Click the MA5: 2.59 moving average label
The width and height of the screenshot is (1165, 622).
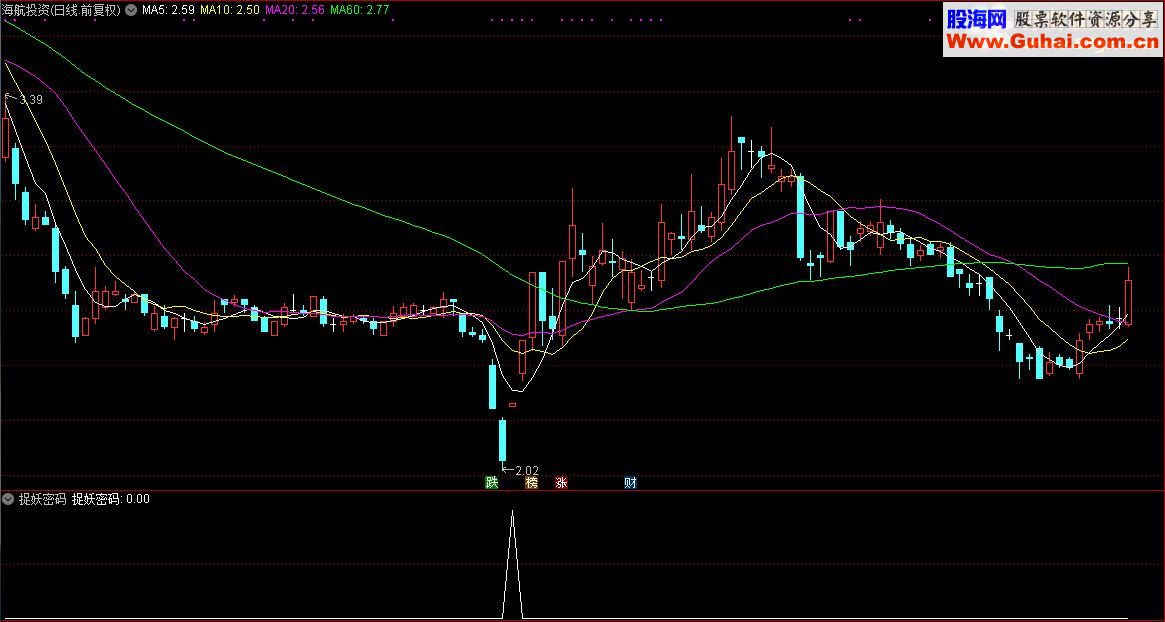pos(168,10)
